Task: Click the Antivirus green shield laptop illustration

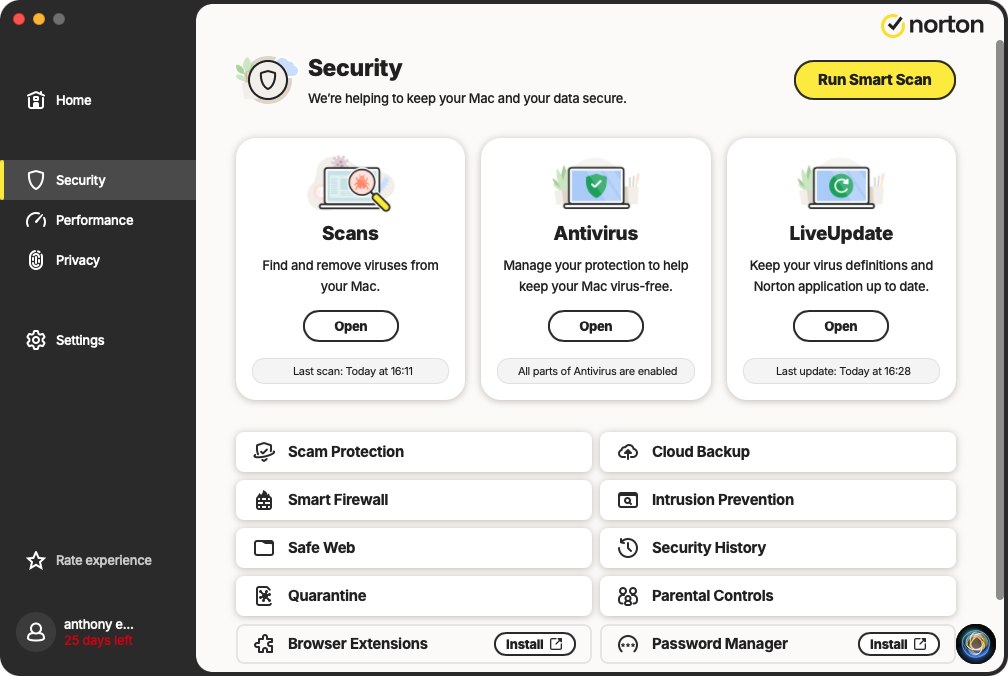Action: [x=596, y=184]
